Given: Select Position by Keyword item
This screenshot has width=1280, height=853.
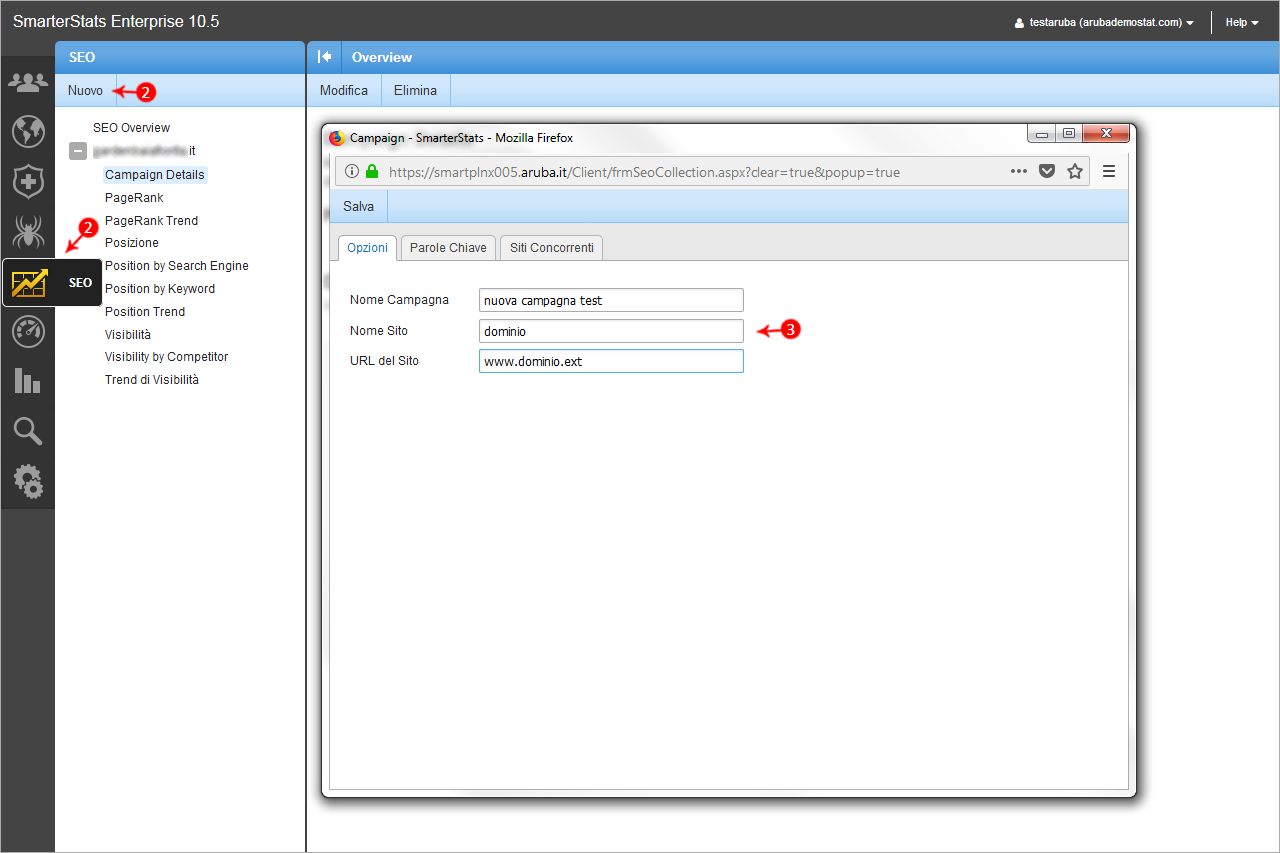Looking at the screenshot, I should click(160, 289).
